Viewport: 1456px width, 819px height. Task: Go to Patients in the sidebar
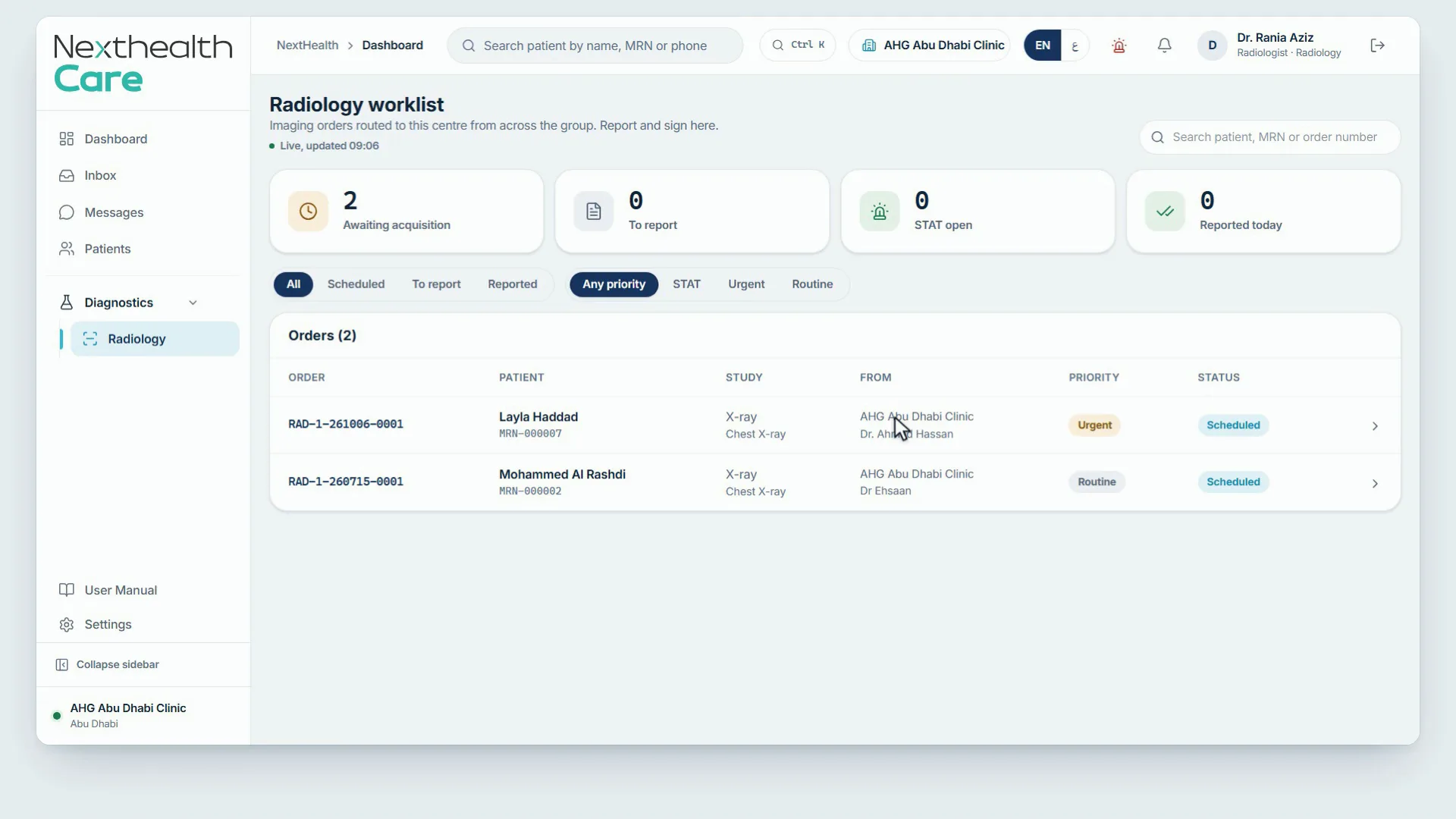click(142, 249)
